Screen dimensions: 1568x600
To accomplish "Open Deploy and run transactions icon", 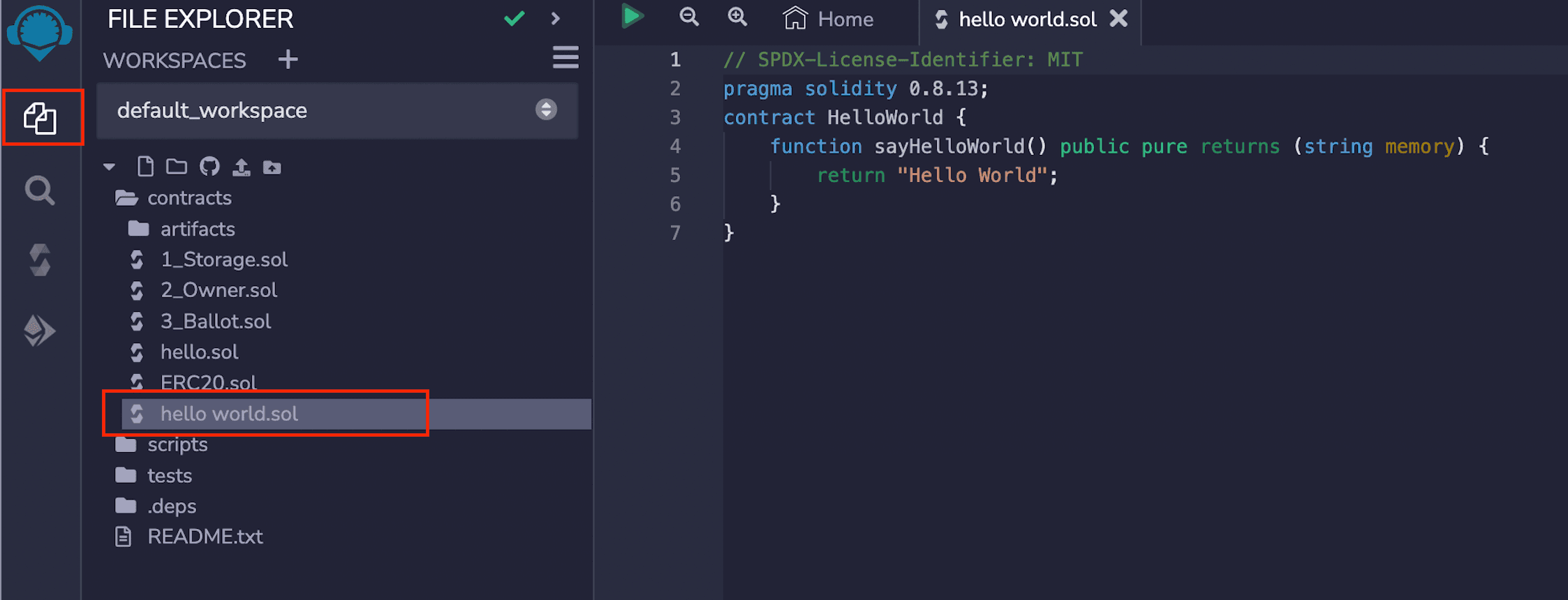I will [40, 330].
